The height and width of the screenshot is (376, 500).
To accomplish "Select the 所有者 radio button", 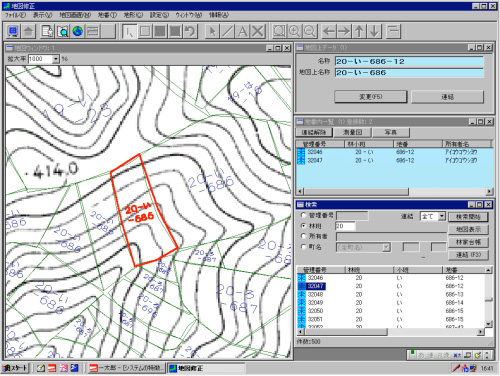I will click(303, 236).
